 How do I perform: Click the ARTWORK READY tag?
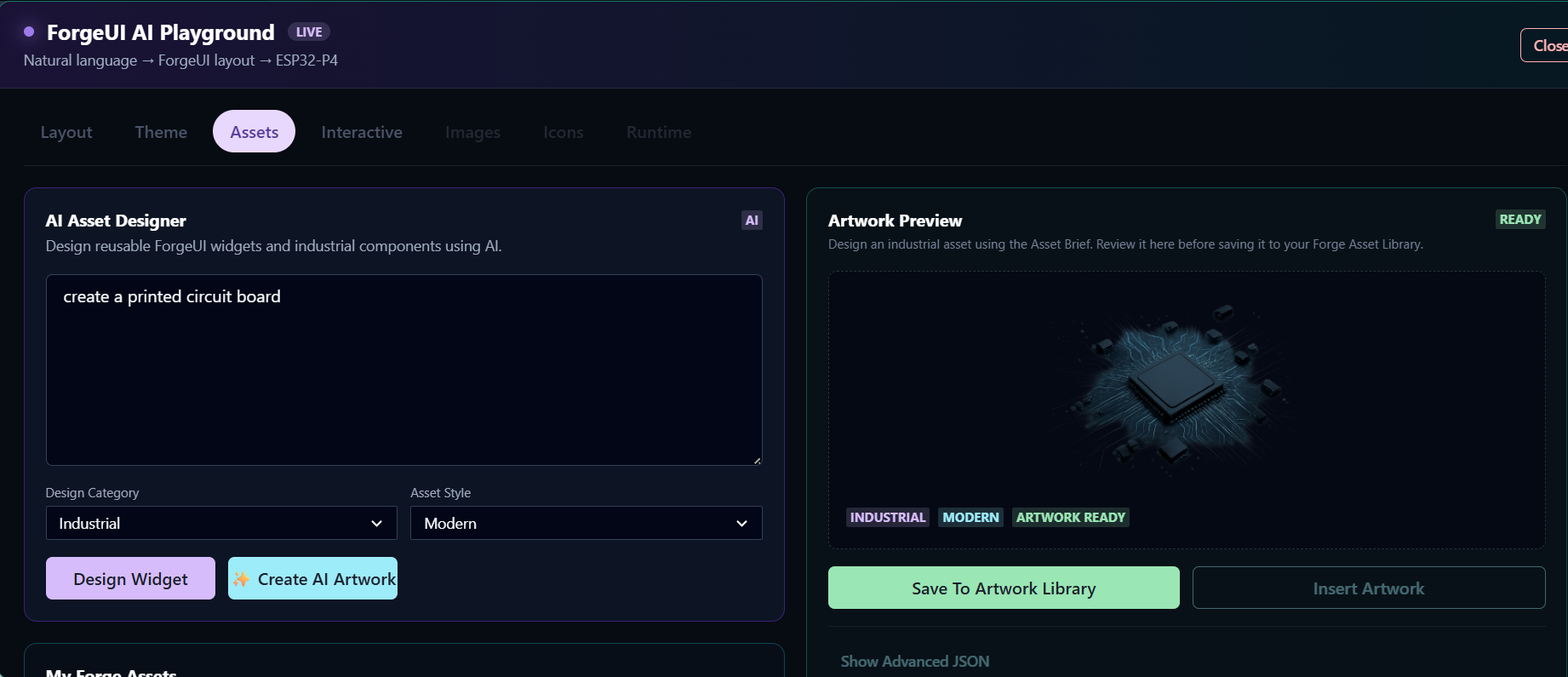(1070, 518)
